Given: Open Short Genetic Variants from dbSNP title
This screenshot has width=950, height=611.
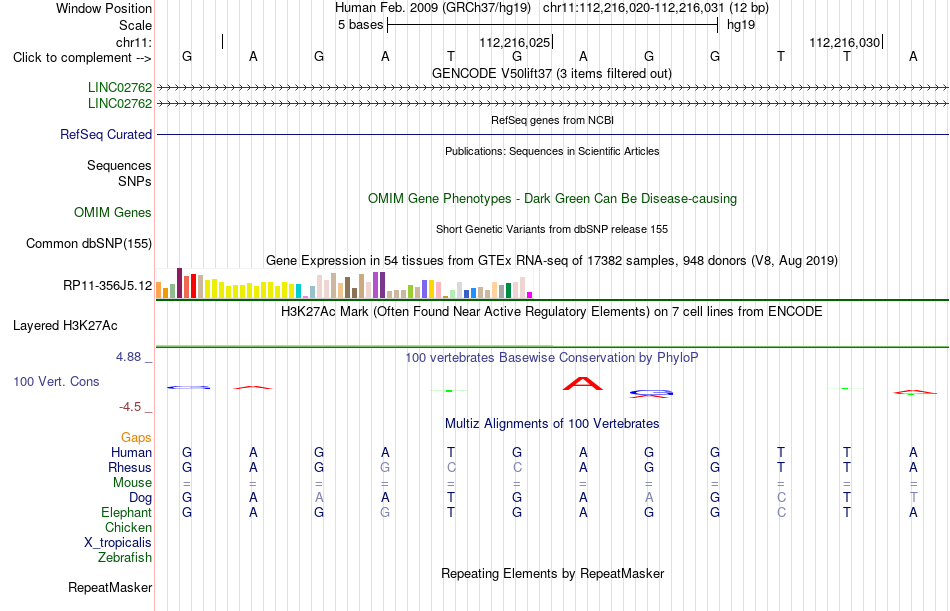Looking at the screenshot, I should [x=552, y=229].
